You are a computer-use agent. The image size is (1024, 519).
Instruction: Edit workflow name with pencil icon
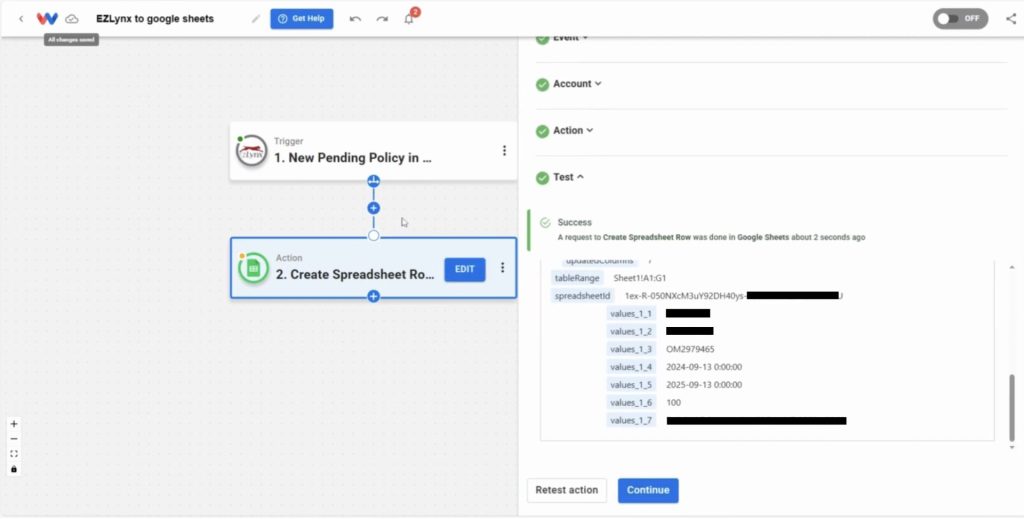pos(255,19)
